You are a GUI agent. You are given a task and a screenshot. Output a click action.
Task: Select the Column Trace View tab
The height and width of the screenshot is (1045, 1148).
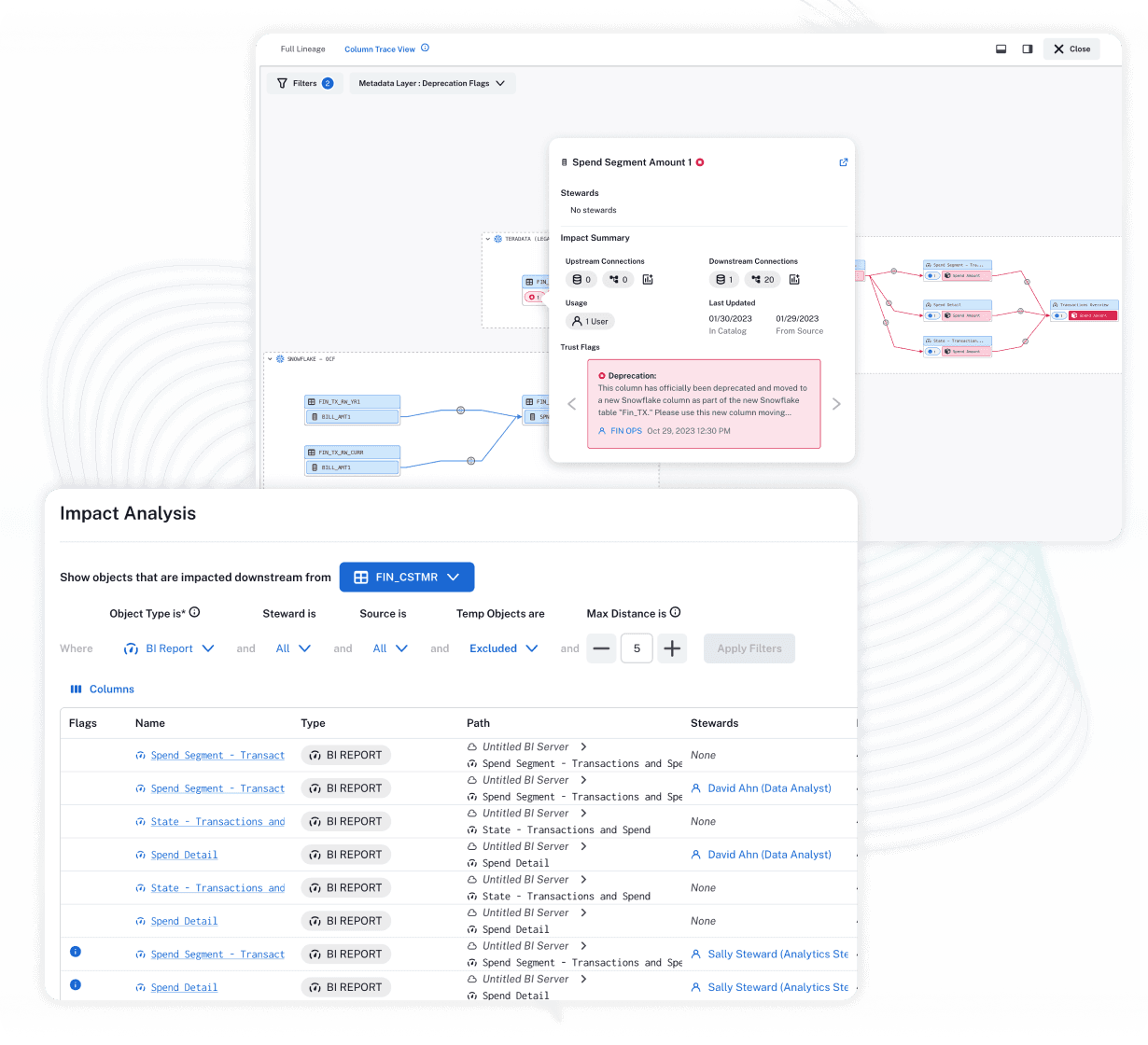coord(381,49)
